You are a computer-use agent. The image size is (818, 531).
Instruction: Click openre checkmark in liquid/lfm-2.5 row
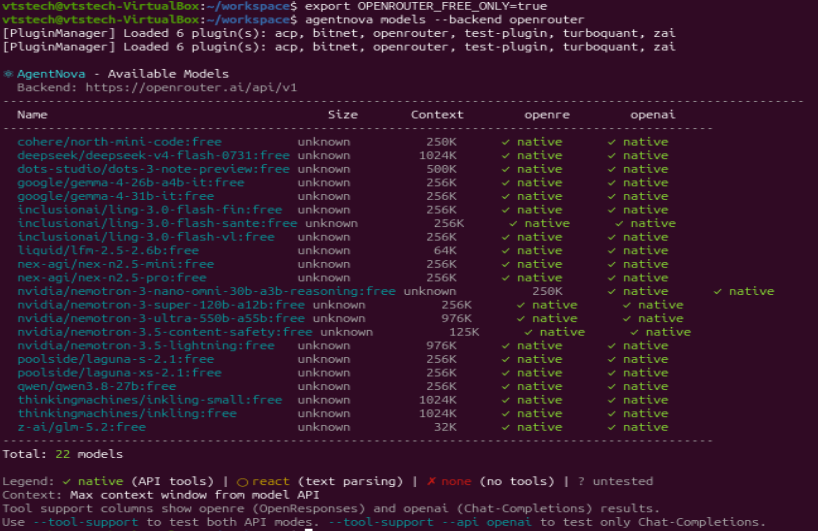506,250
